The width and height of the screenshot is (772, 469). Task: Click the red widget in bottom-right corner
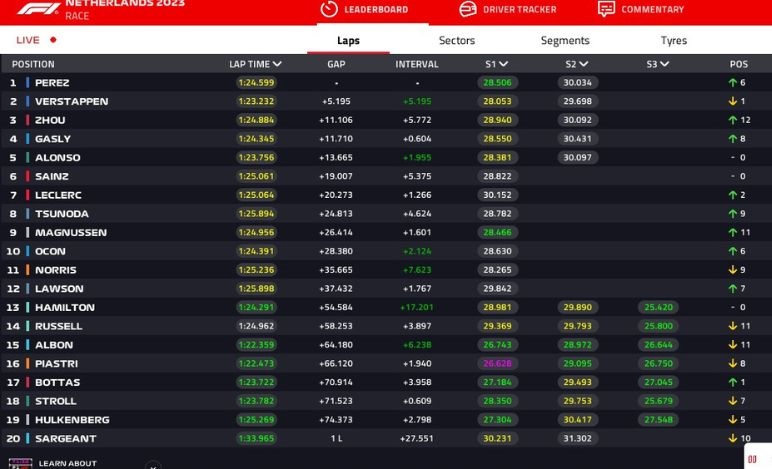coord(752,458)
